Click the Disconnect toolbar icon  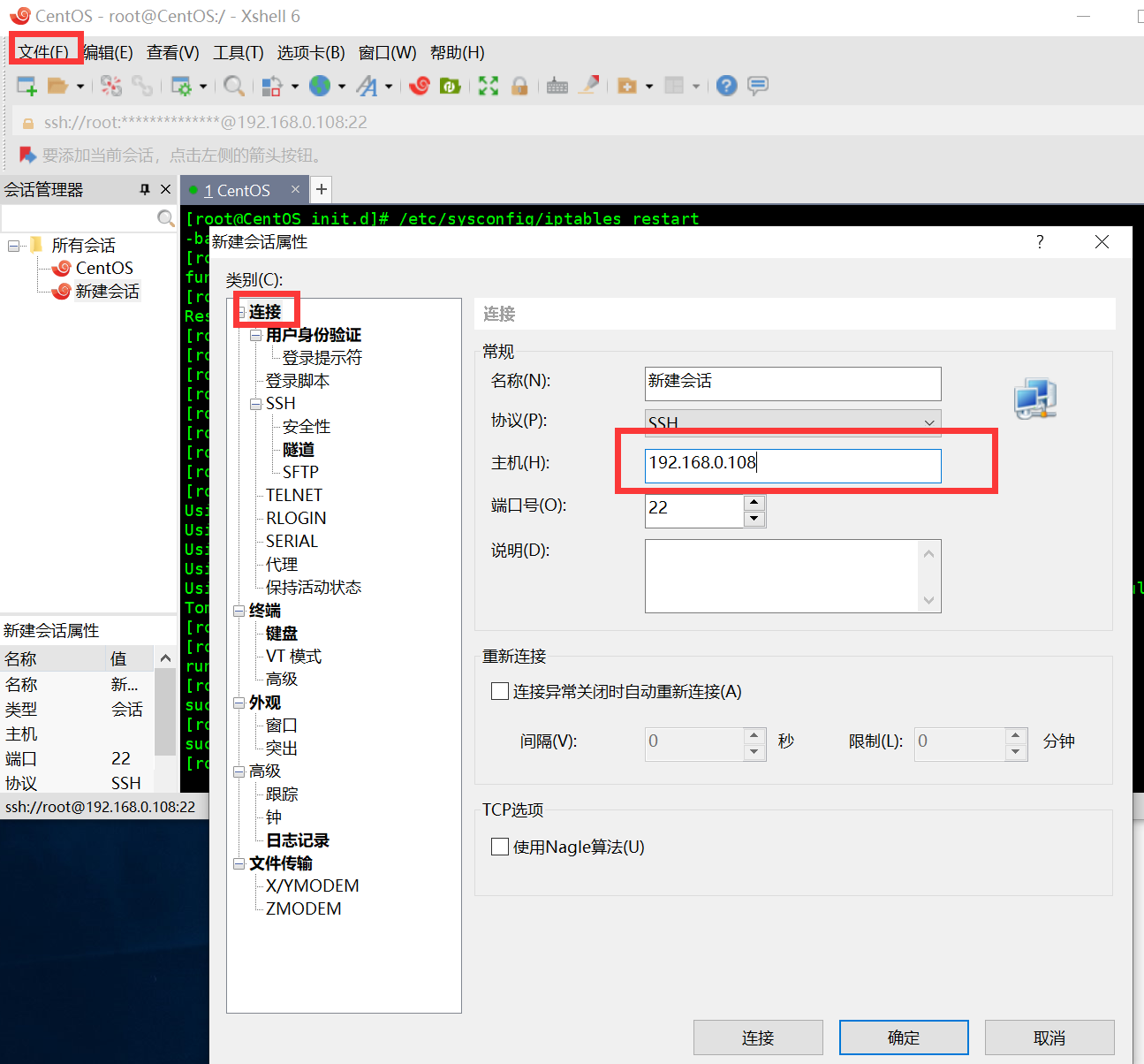(110, 86)
